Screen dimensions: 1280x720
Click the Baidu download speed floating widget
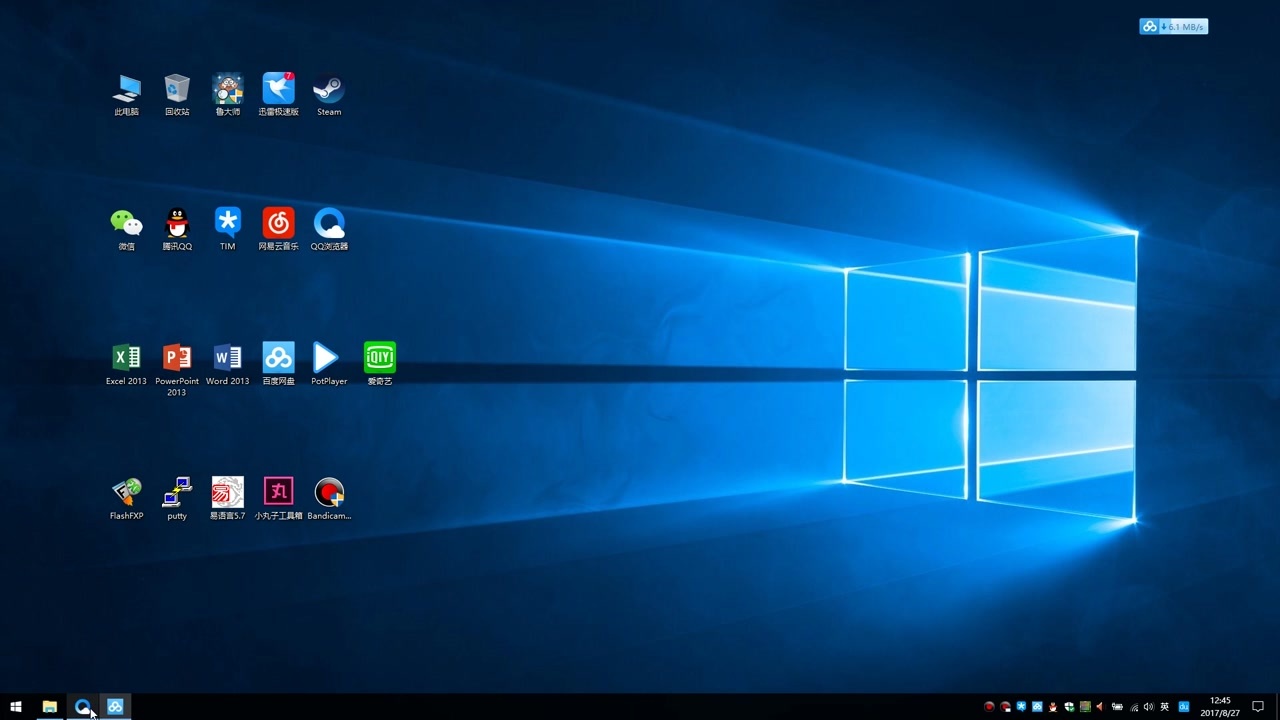coord(1173,26)
